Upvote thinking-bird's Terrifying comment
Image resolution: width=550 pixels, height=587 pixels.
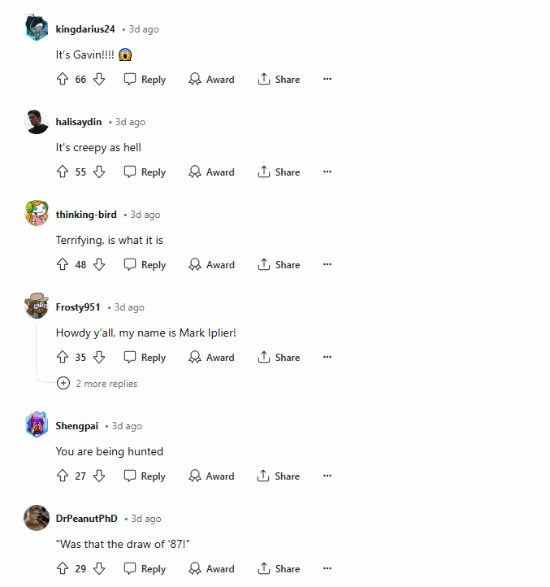point(63,264)
